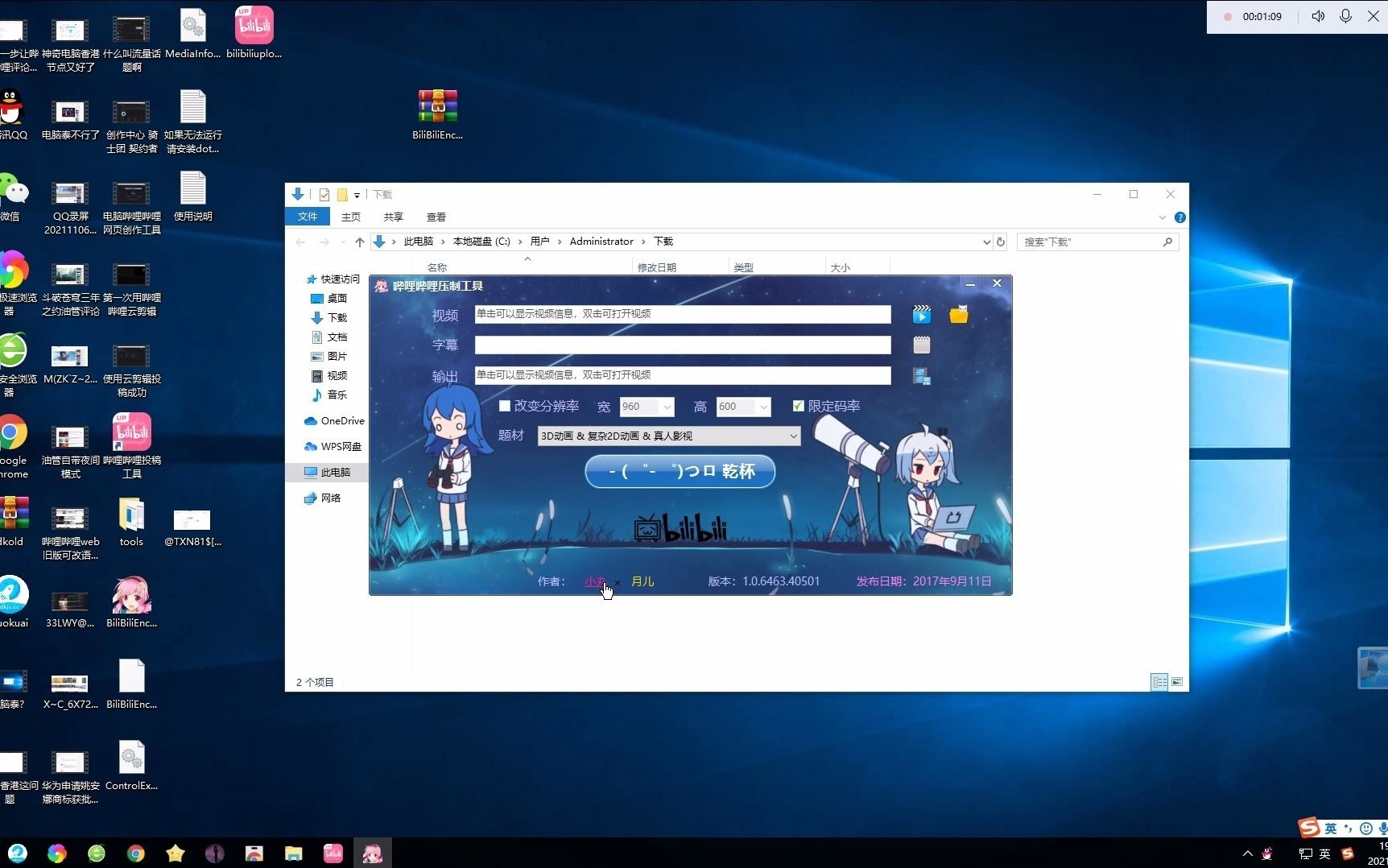
Task: Select 快速访问 in the navigation pane
Action: coord(333,279)
